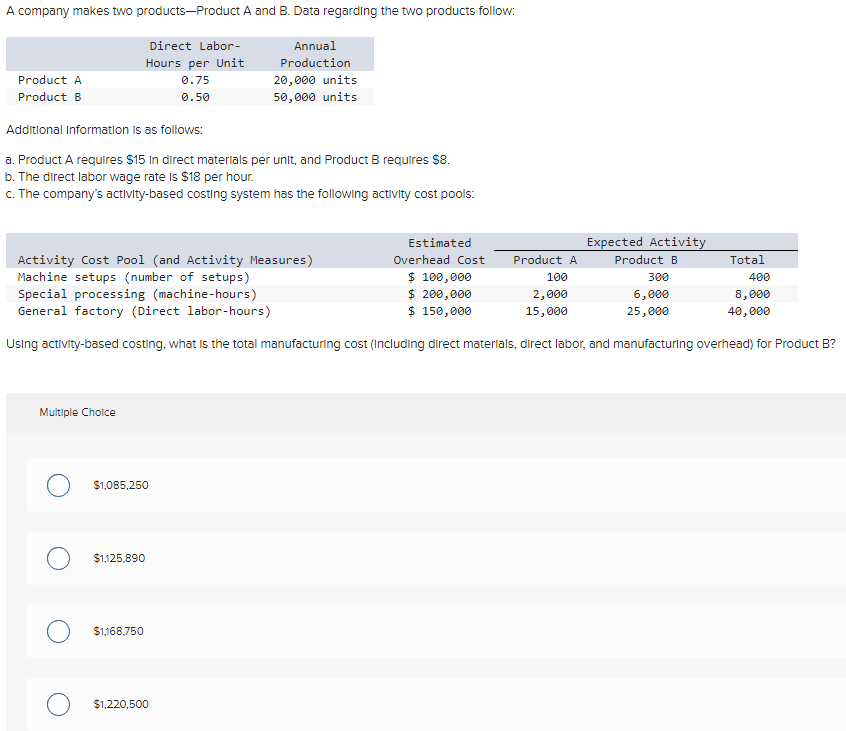Select the $1,125,890 radio button

click(x=57, y=558)
